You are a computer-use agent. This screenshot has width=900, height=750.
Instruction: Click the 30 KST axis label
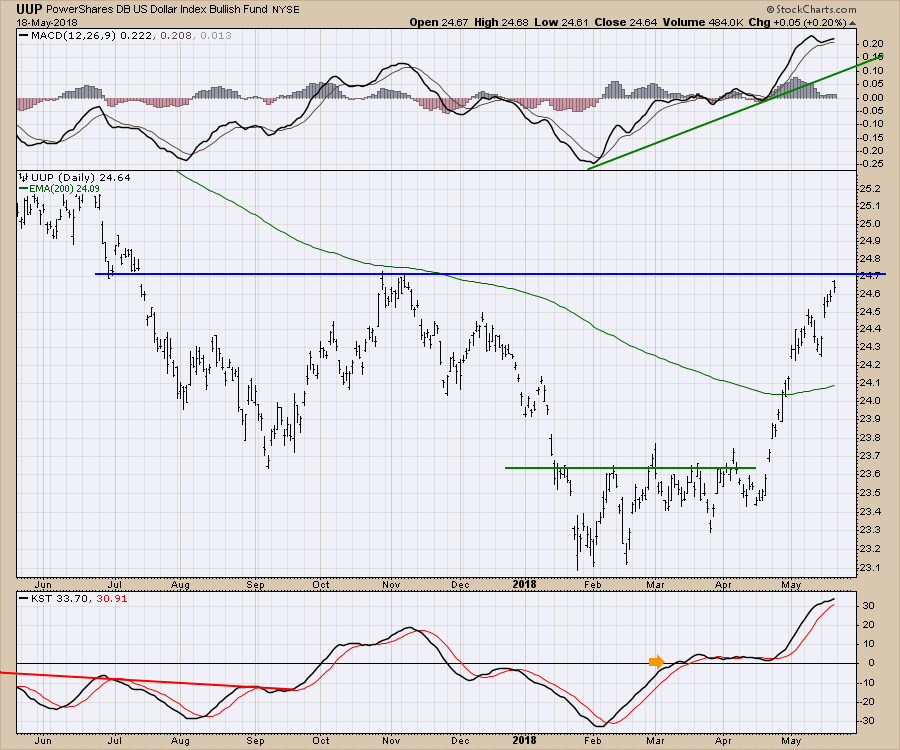click(868, 606)
